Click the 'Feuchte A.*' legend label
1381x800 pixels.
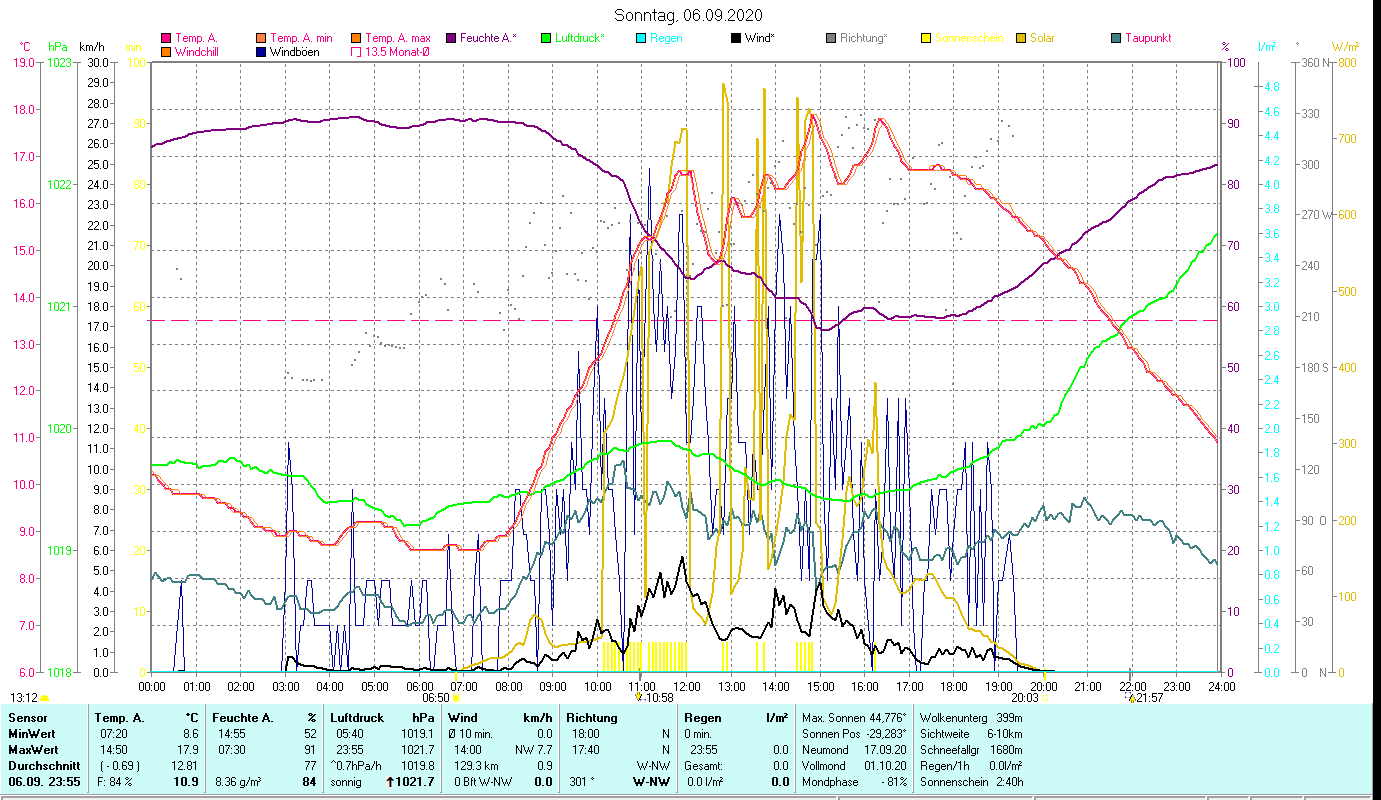[x=489, y=39]
